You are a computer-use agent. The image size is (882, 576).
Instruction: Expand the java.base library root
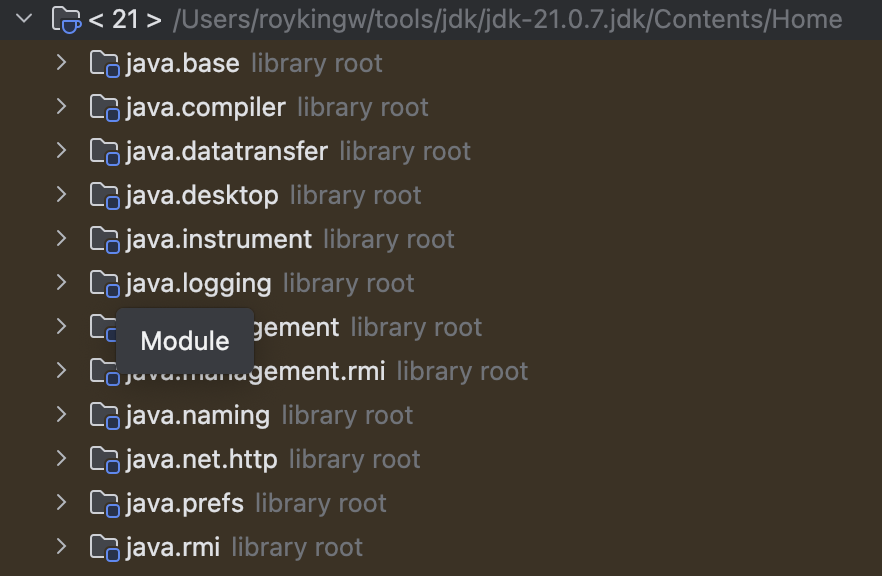click(61, 63)
